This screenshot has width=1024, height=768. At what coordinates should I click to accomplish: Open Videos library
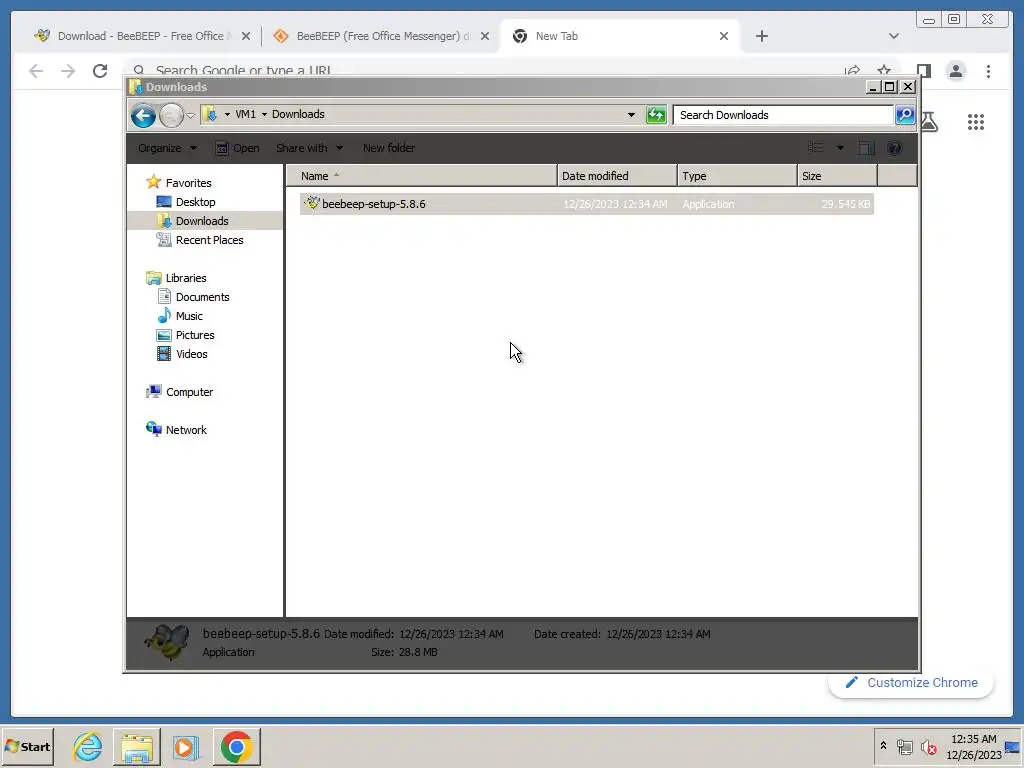[191, 353]
